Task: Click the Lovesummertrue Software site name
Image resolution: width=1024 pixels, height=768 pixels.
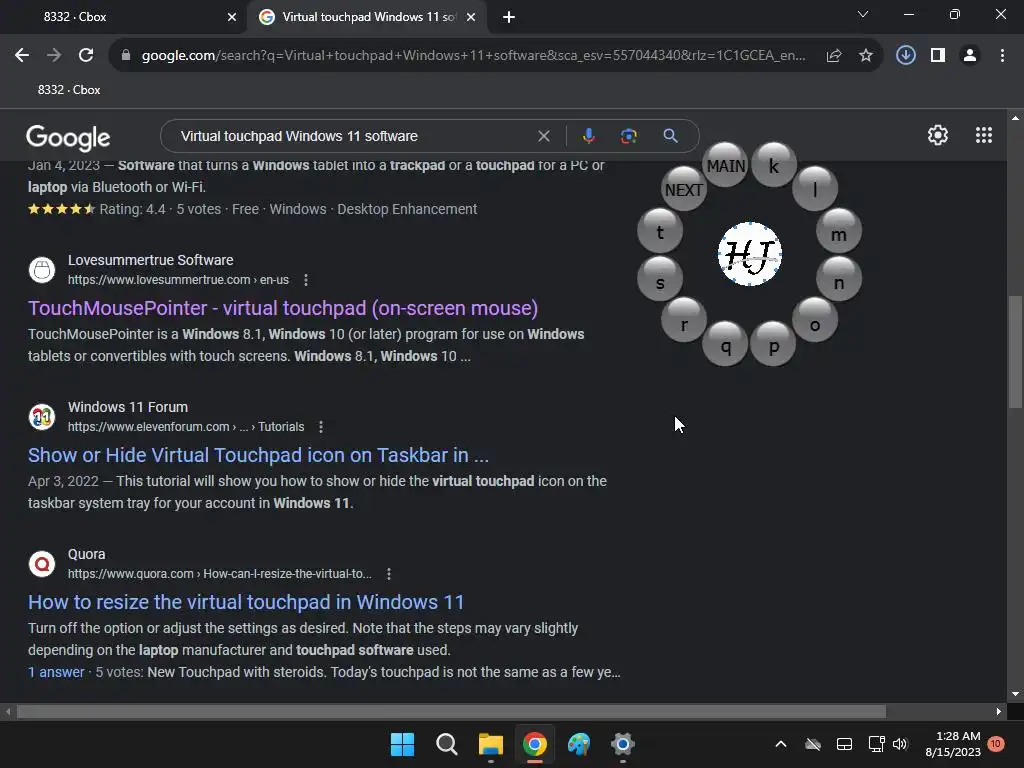Action: click(x=150, y=260)
